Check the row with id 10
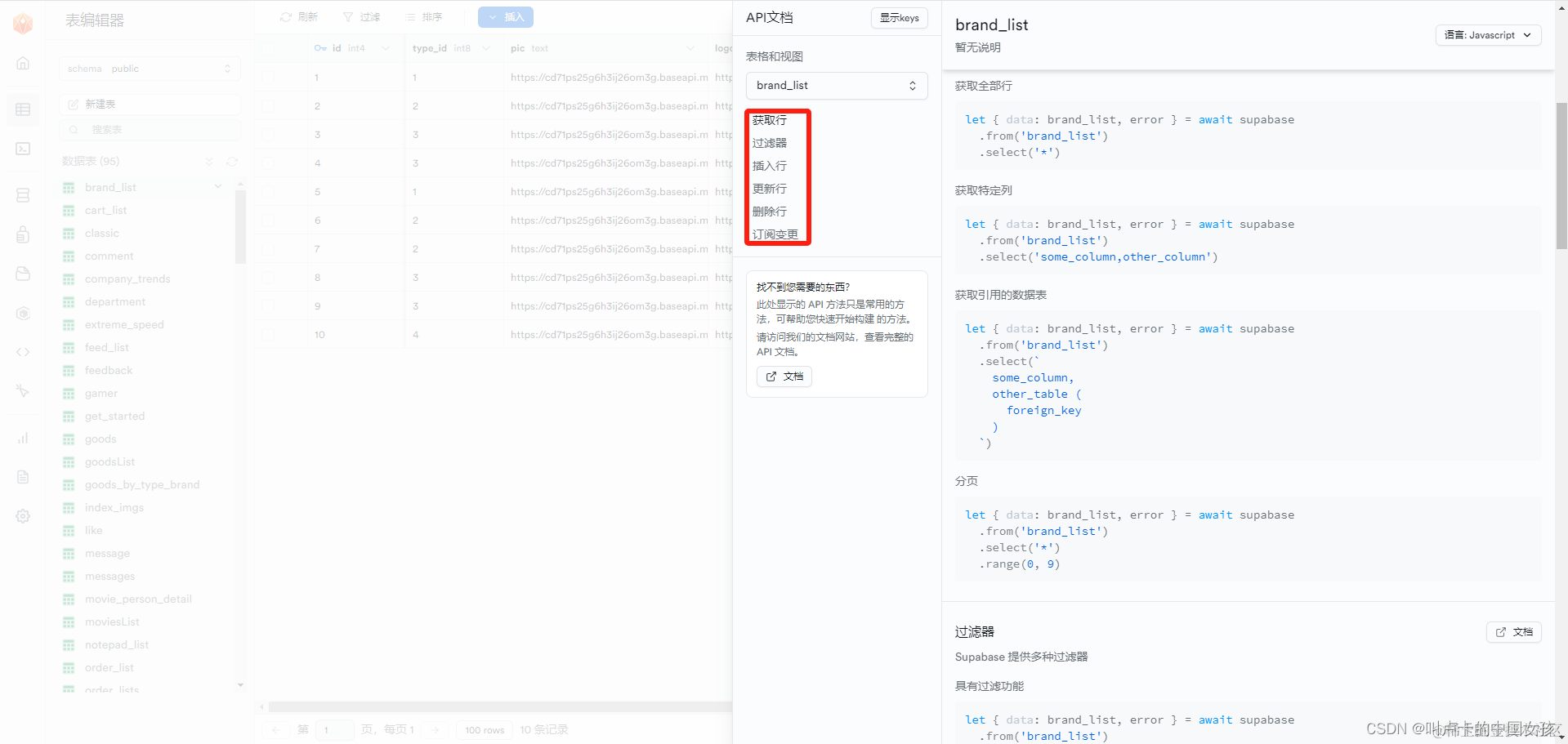Viewport: 1568px width, 744px height. [x=268, y=335]
